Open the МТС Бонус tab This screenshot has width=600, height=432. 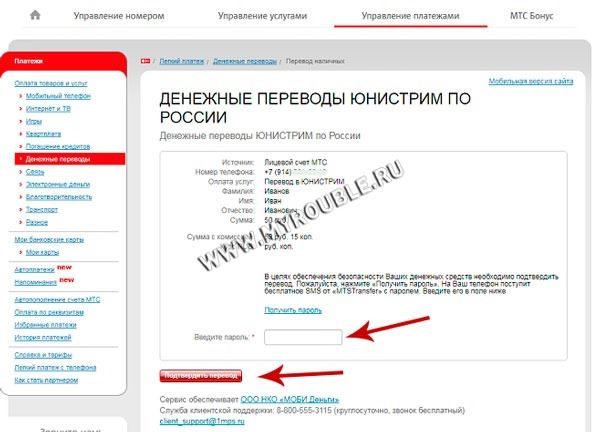(x=532, y=16)
